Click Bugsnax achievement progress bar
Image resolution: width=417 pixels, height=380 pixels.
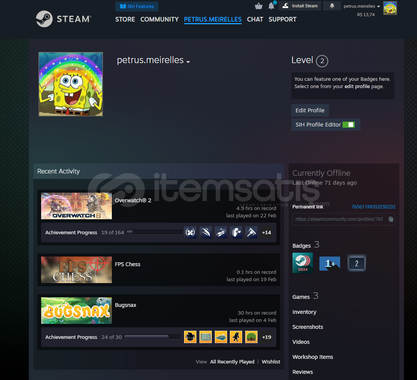(152, 337)
